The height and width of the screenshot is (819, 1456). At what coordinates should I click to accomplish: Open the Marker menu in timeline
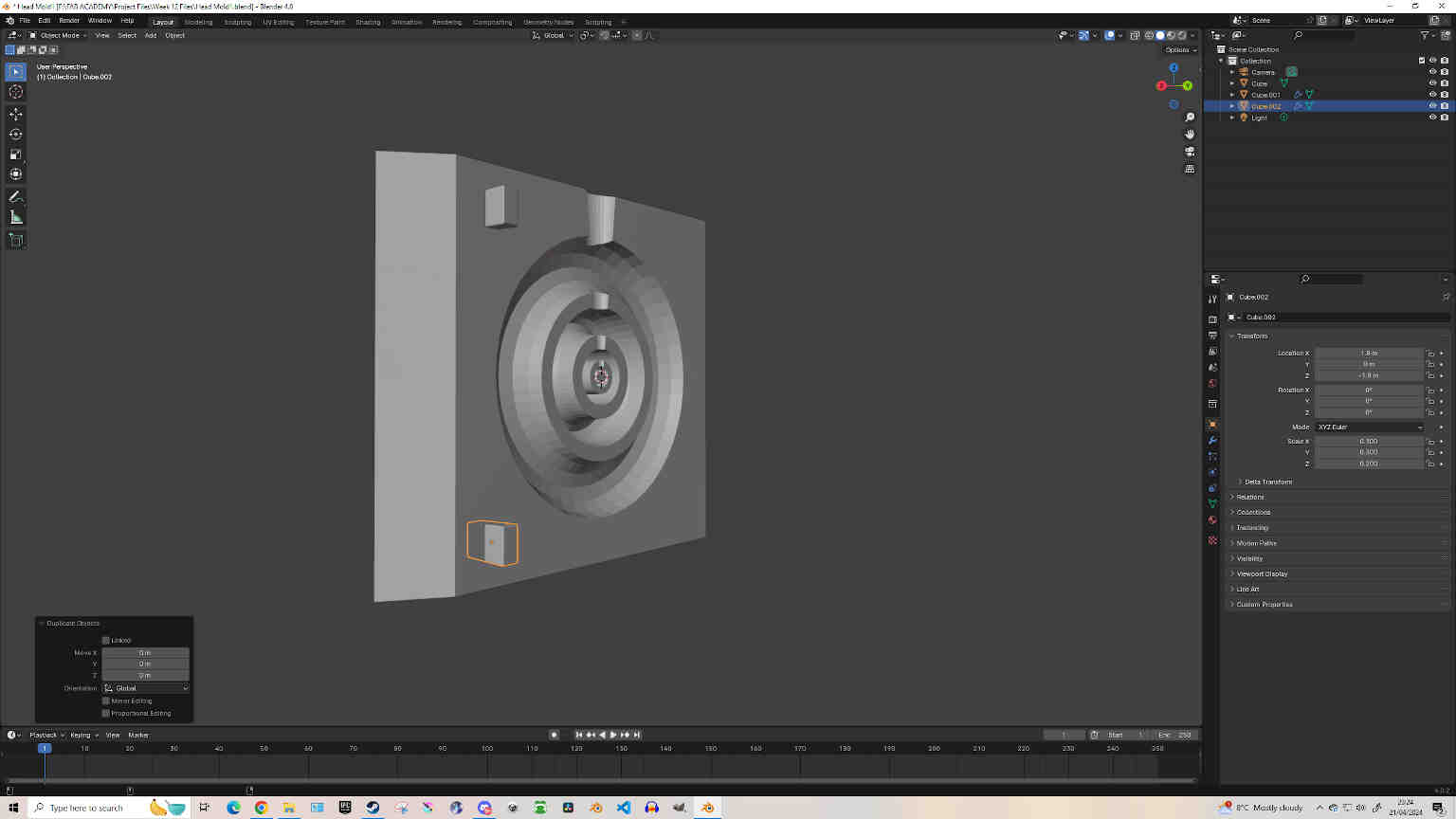[x=138, y=735]
